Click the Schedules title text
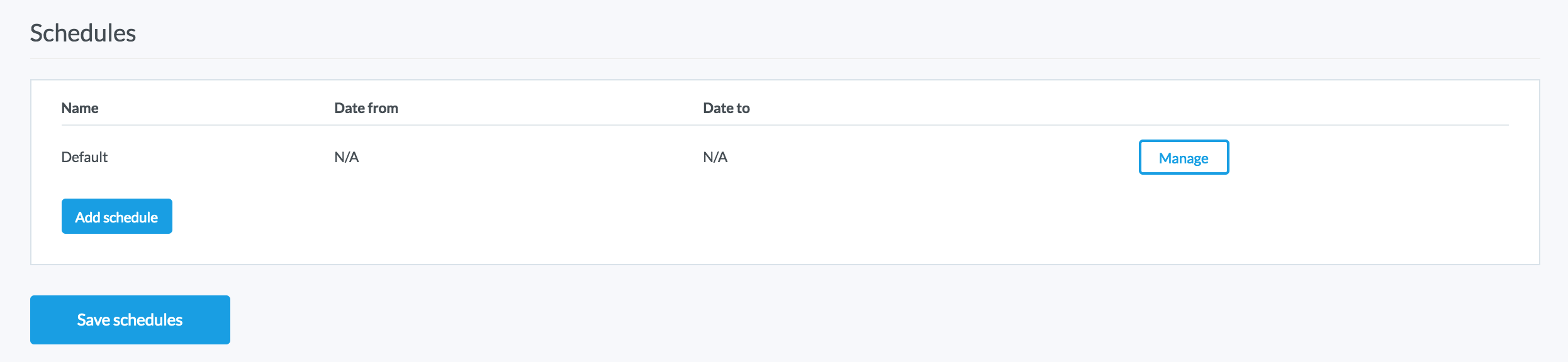Image resolution: width=1568 pixels, height=362 pixels. coord(83,33)
